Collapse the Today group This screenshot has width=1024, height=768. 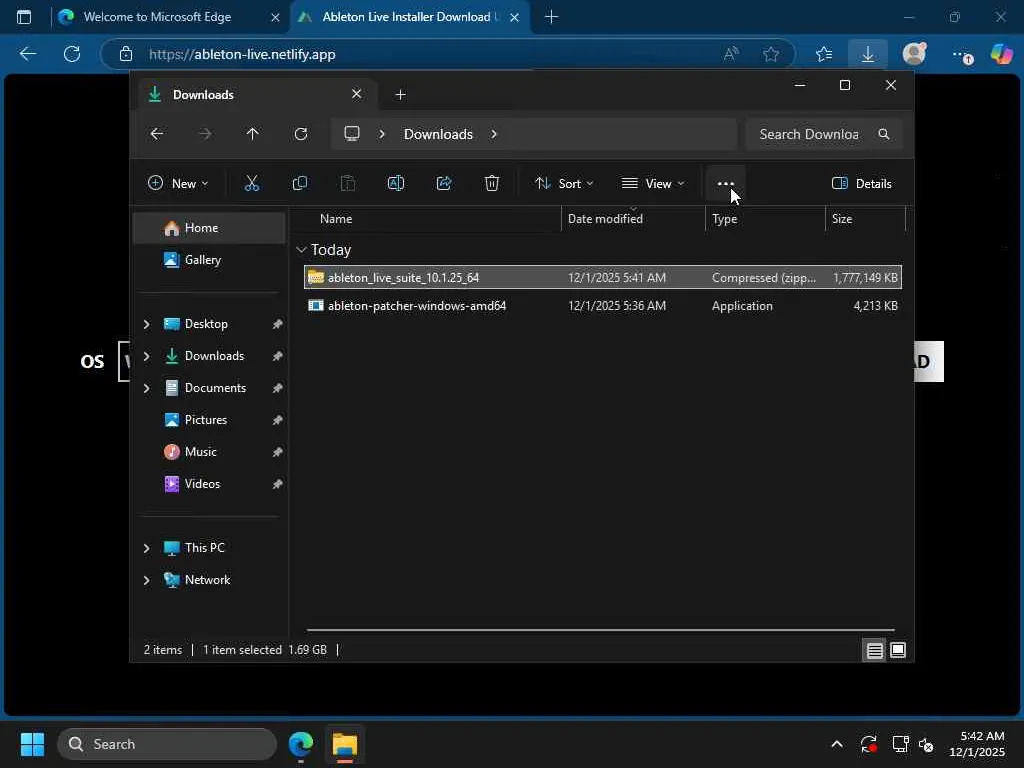click(301, 249)
